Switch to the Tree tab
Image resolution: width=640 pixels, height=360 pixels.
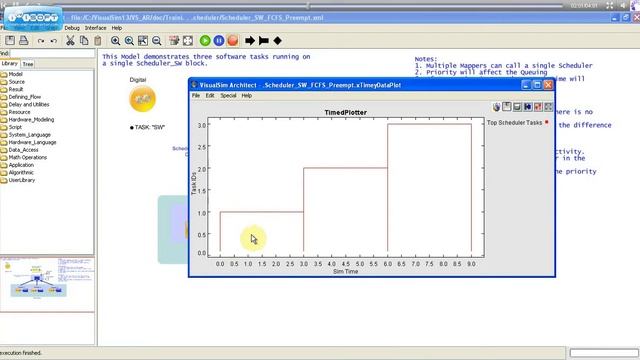point(28,64)
